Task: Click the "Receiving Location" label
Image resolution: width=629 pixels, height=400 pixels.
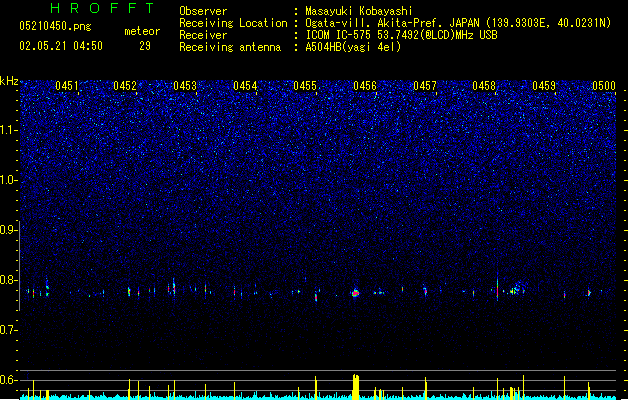Action: click(x=233, y=23)
